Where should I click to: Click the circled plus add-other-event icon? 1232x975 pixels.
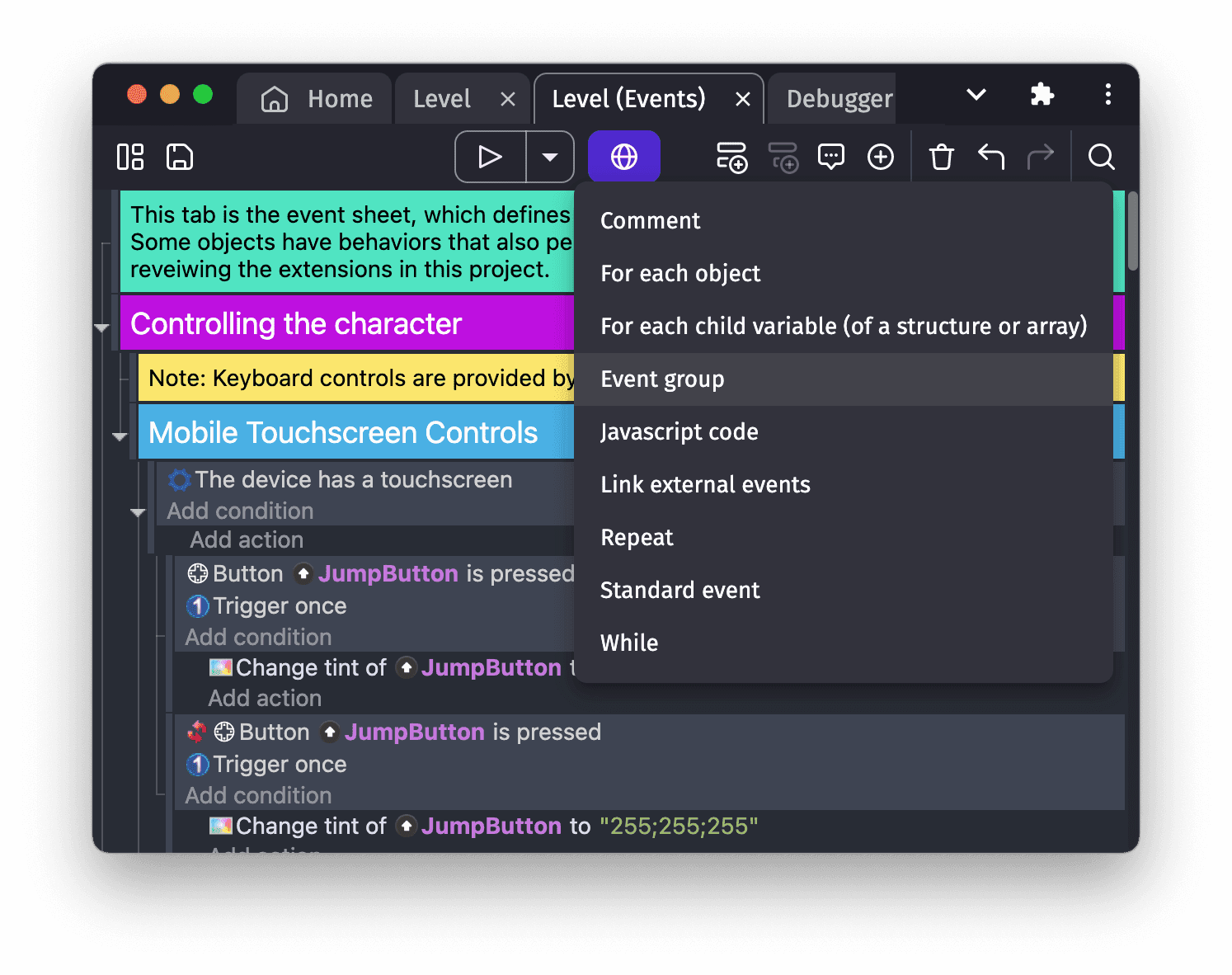[x=881, y=157]
